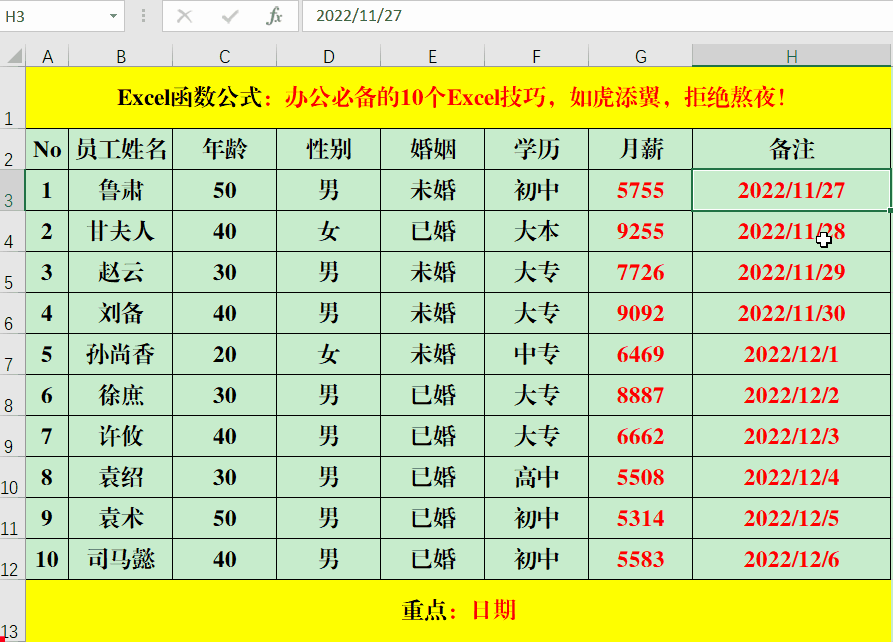Click the three-dot name box resize handle
Screen dimensions: 893x642
(144, 17)
